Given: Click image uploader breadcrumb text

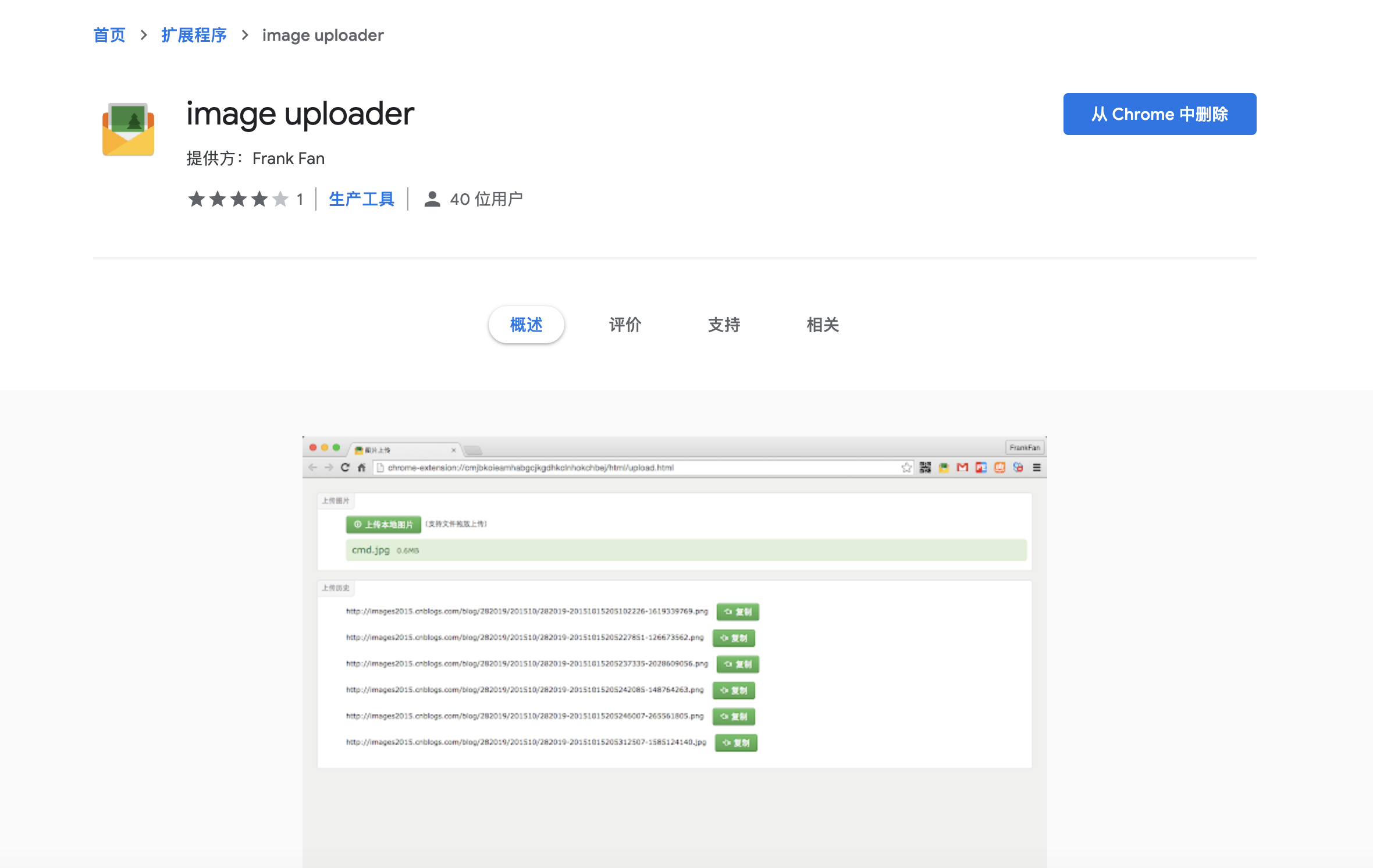Looking at the screenshot, I should (323, 35).
